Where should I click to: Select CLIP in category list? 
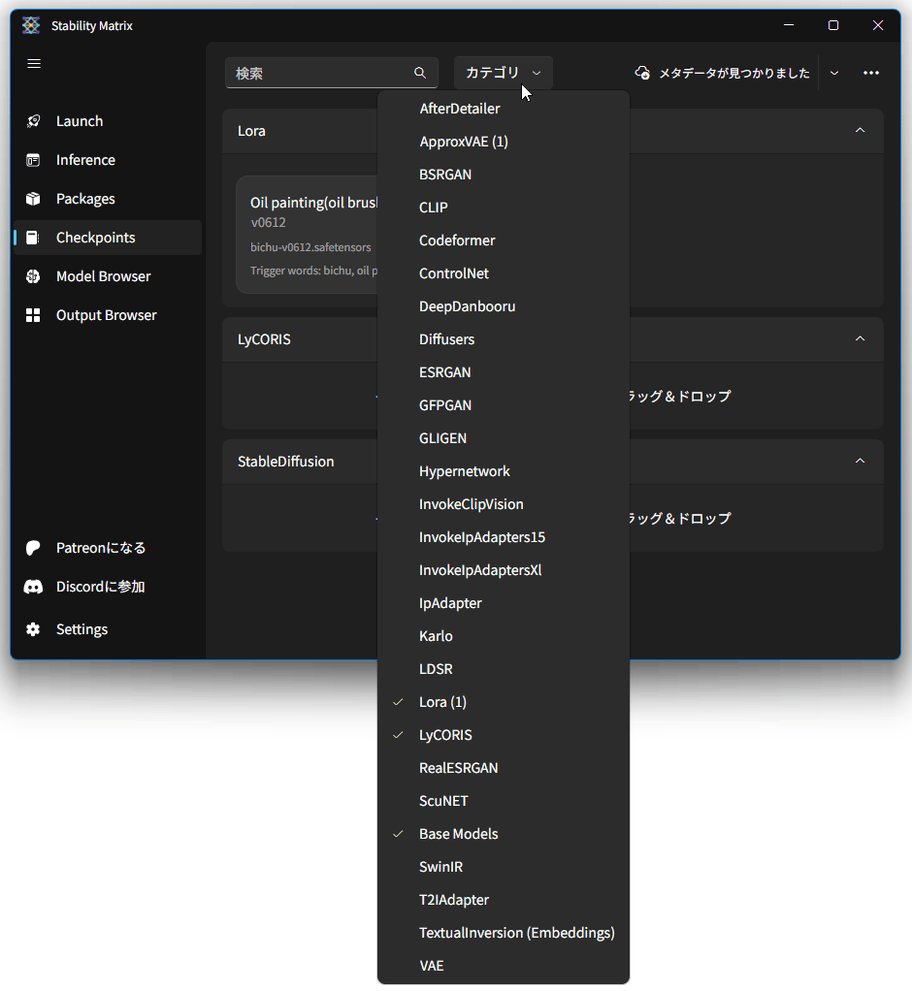[503, 207]
